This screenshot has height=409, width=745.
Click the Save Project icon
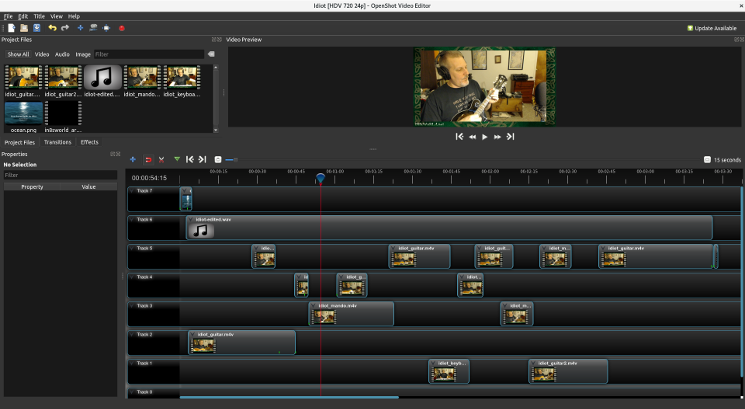click(x=37, y=28)
